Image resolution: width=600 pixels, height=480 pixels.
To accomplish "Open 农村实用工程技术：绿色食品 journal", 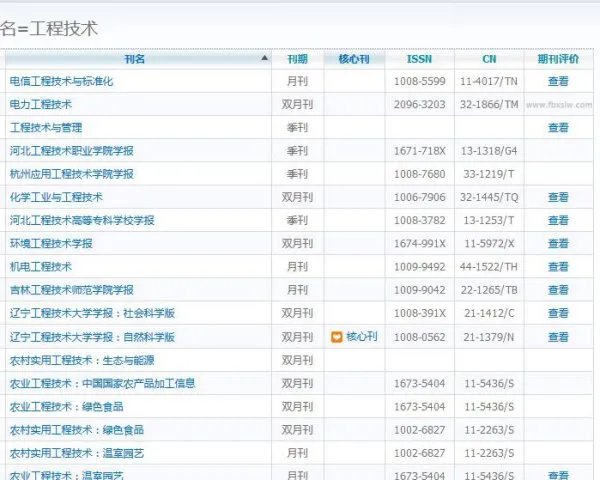I will pyautogui.click(x=77, y=430).
